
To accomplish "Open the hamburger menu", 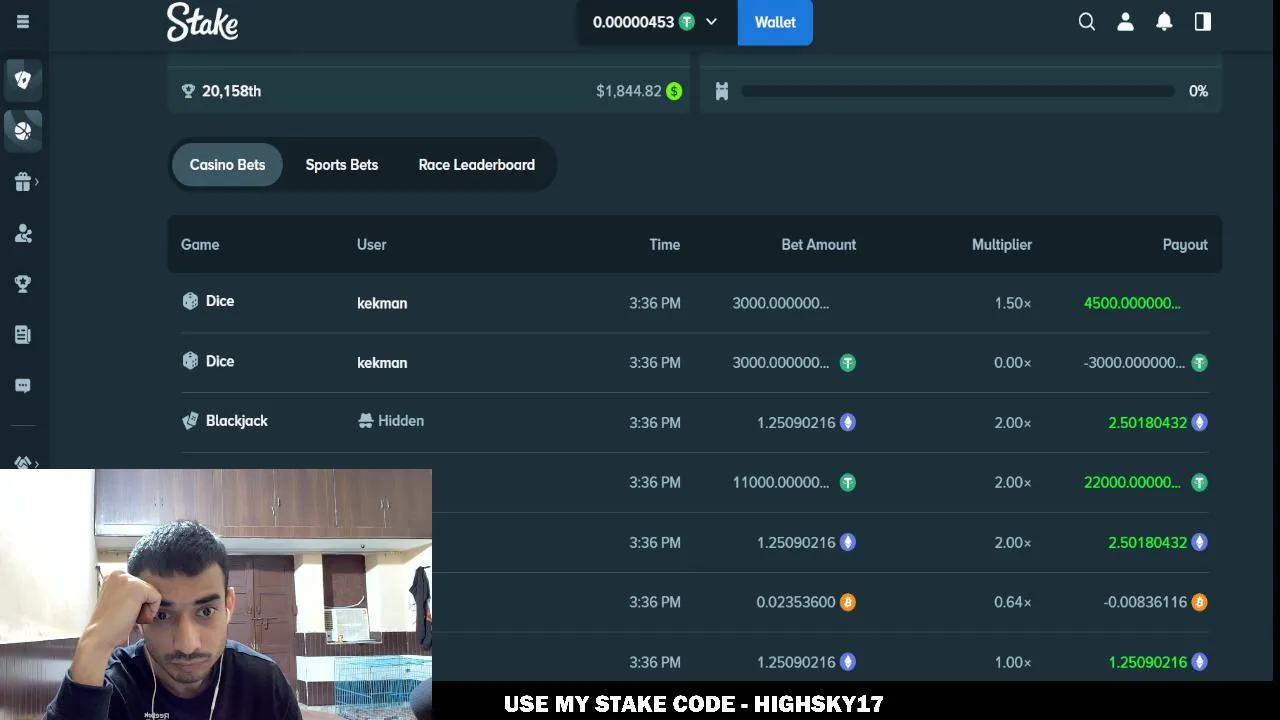I will [x=23, y=22].
